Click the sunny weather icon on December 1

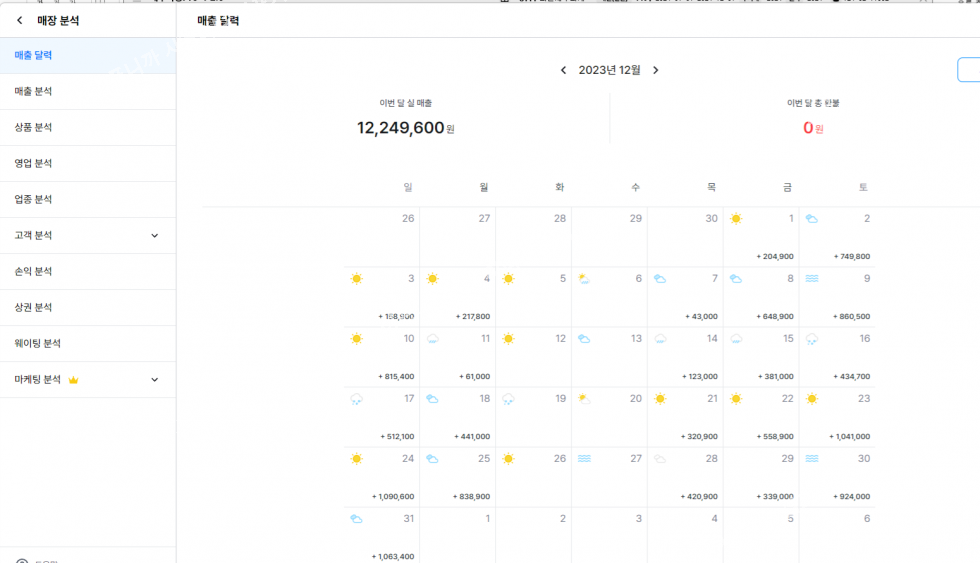tap(736, 219)
